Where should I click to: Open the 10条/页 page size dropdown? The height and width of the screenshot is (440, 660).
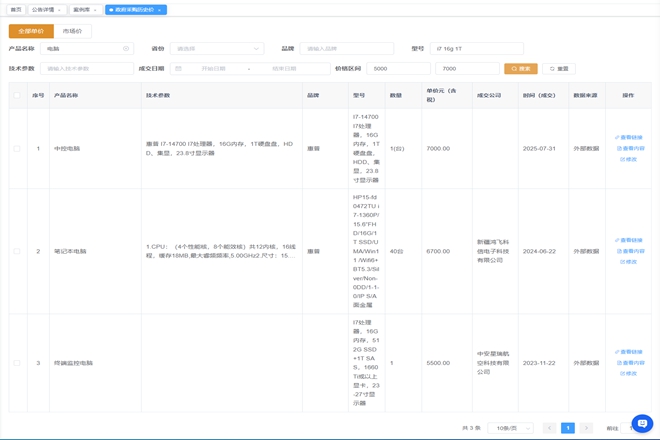click(x=510, y=428)
